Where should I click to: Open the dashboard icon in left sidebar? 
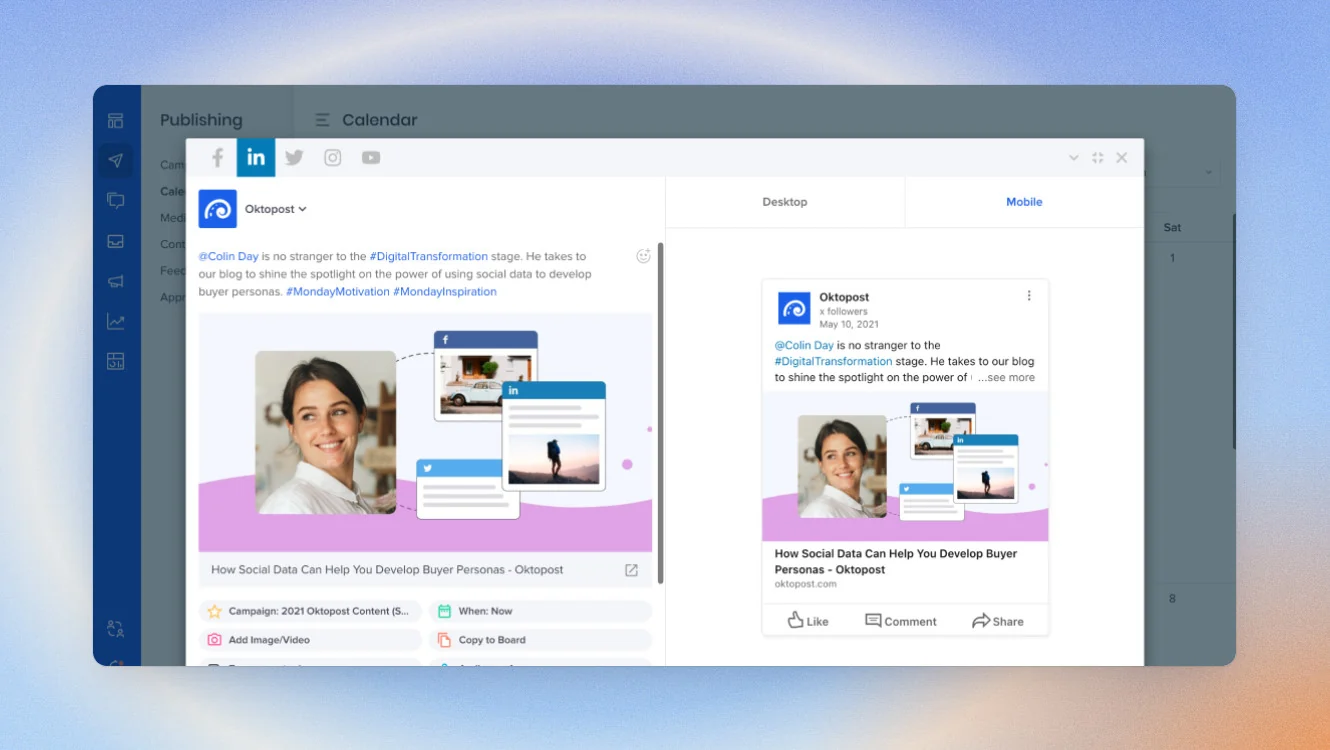[116, 121]
